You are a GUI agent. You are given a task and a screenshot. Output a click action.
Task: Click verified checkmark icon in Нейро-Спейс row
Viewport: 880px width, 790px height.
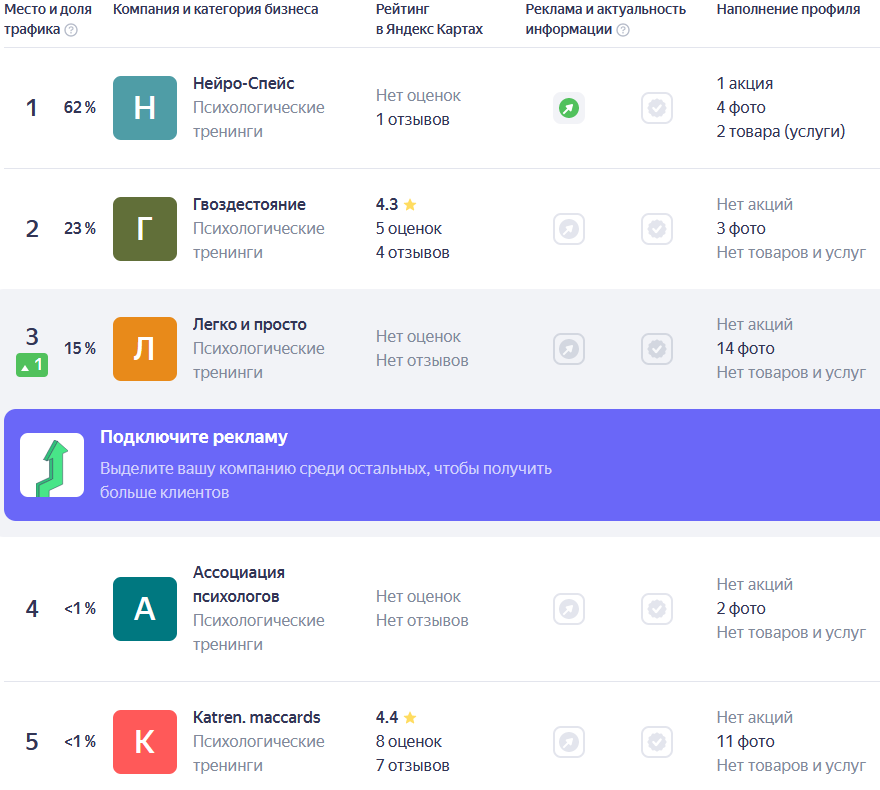pos(657,108)
